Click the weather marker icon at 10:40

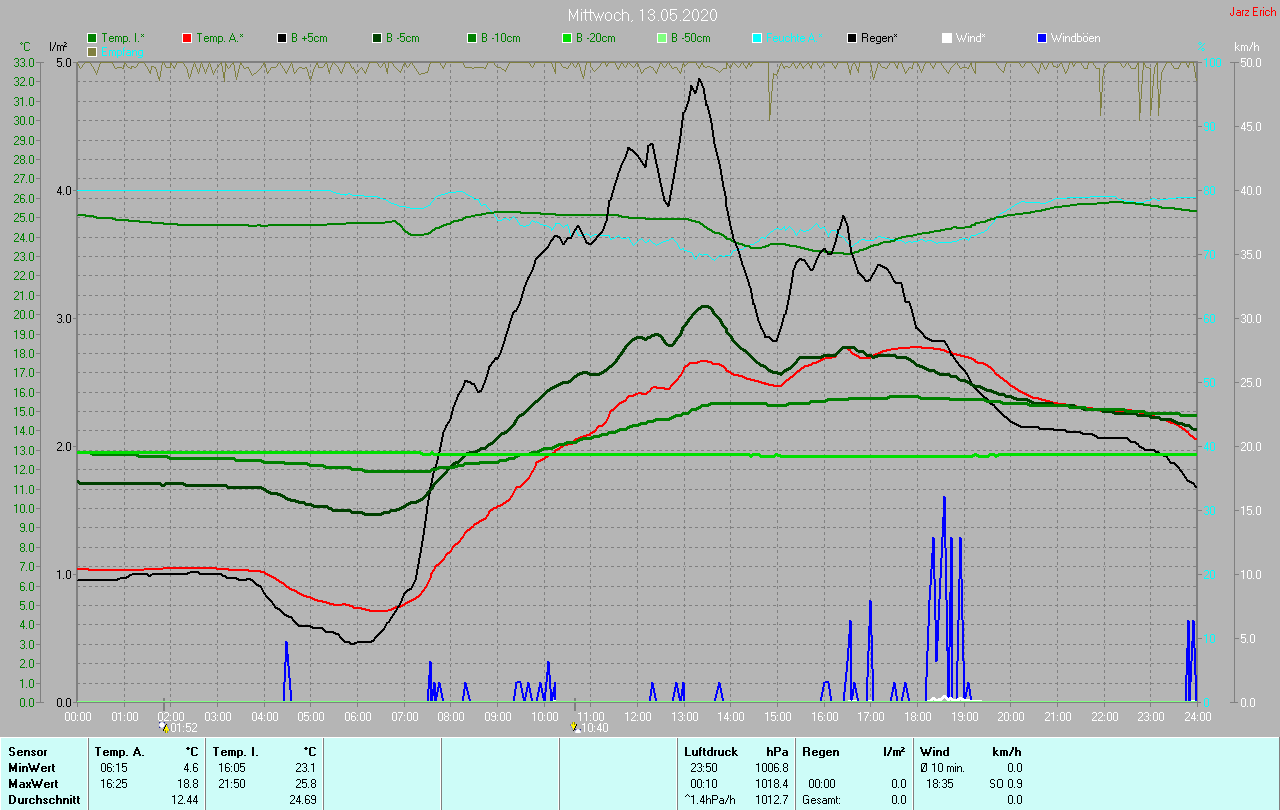[575, 727]
